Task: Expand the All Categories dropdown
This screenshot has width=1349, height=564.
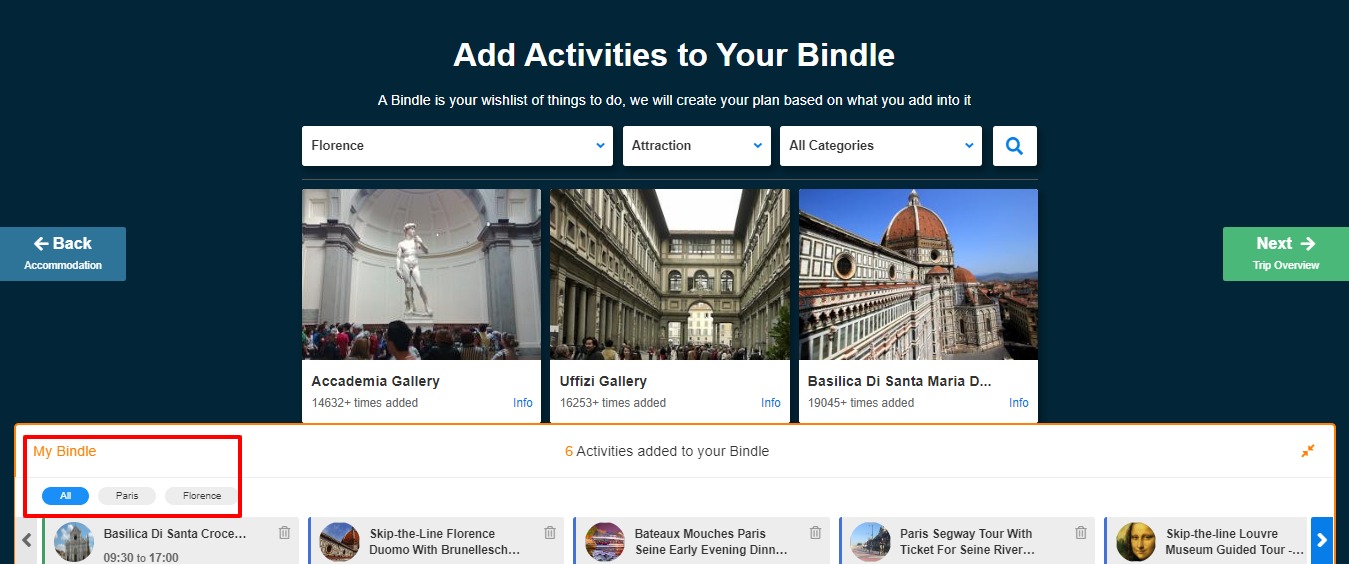Action: point(880,146)
